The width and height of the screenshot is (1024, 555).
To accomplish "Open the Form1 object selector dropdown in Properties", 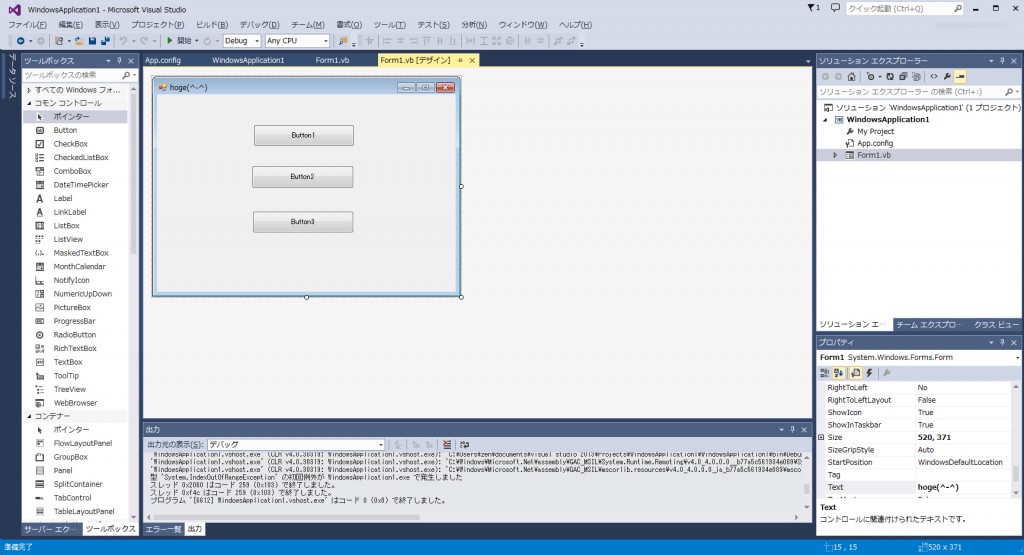I will (x=1017, y=358).
